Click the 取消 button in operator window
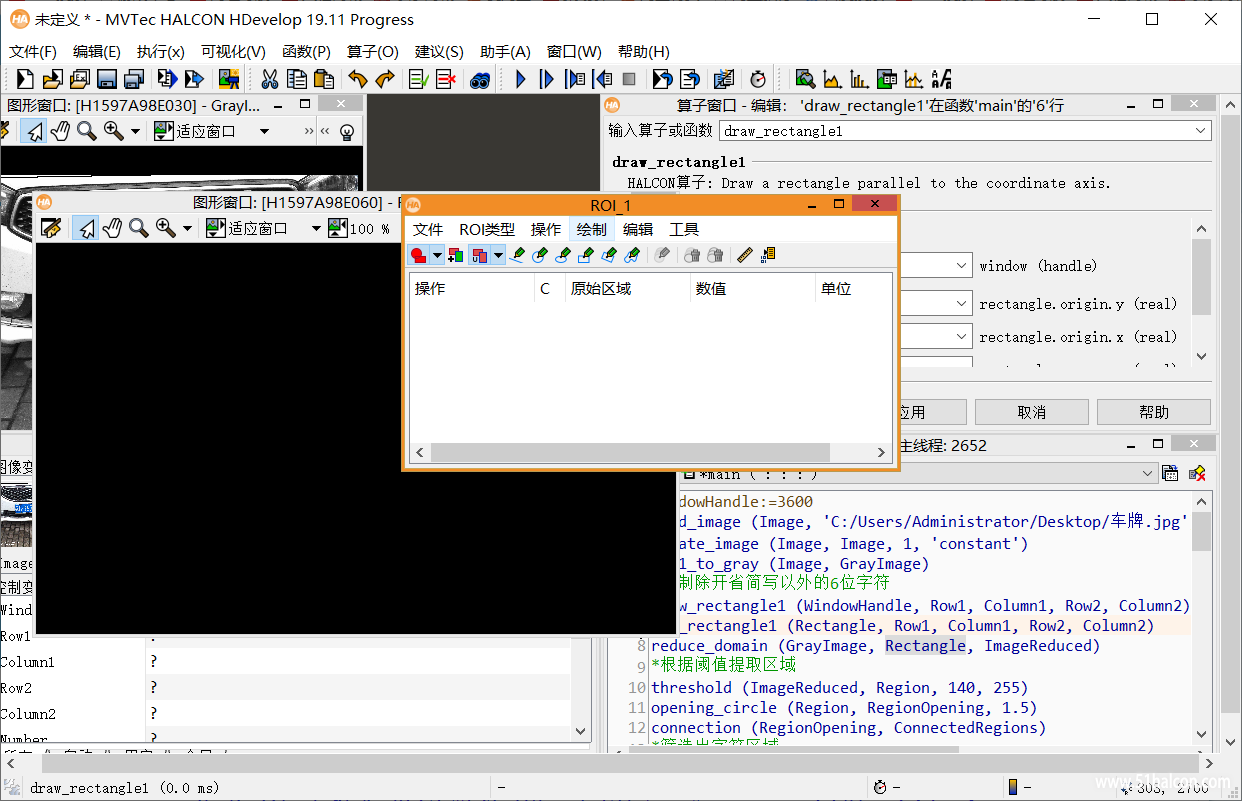Image resolution: width=1242 pixels, height=801 pixels. point(1031,412)
